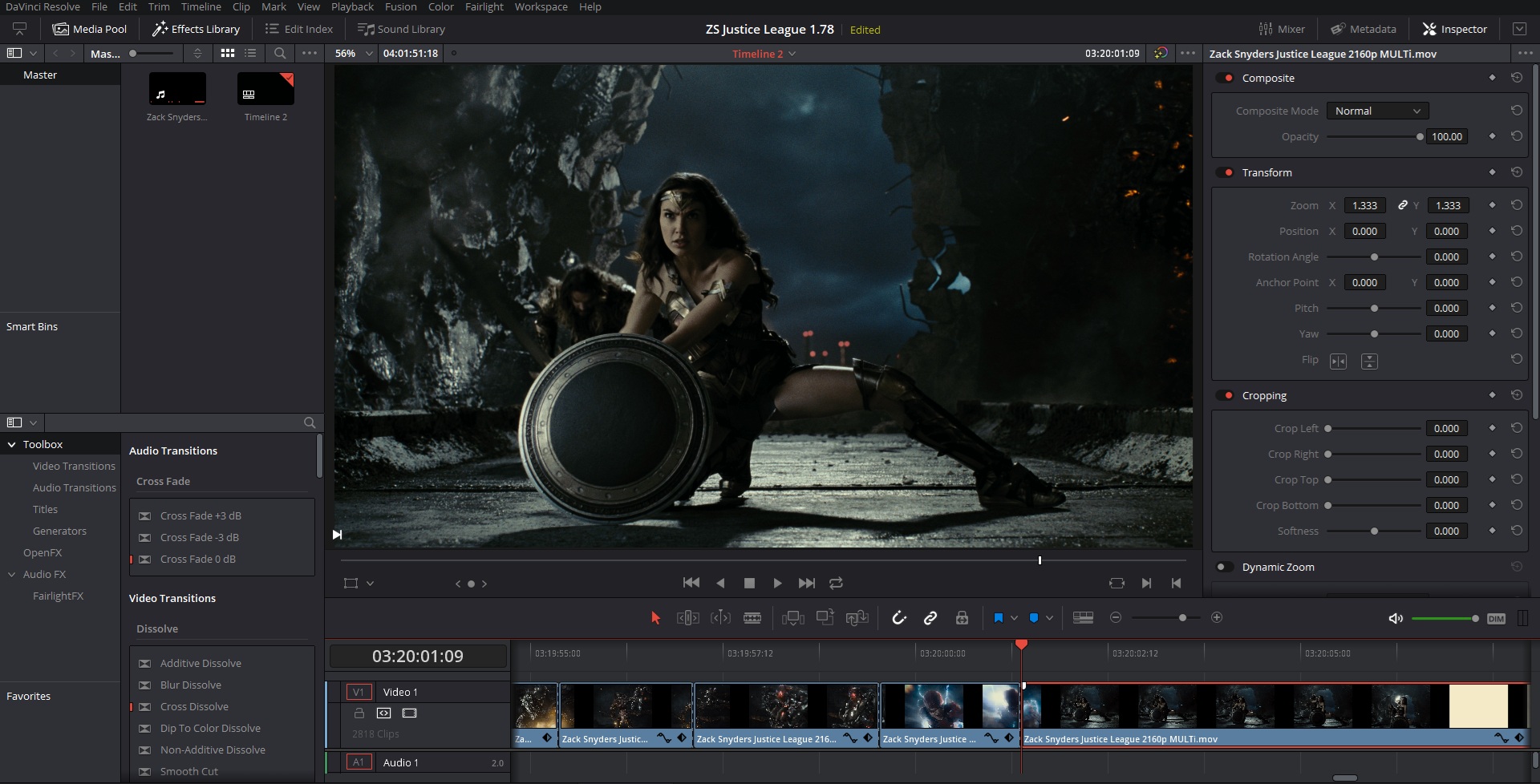Open the Inspector panel tab
1540x784 pixels.
pos(1455,29)
